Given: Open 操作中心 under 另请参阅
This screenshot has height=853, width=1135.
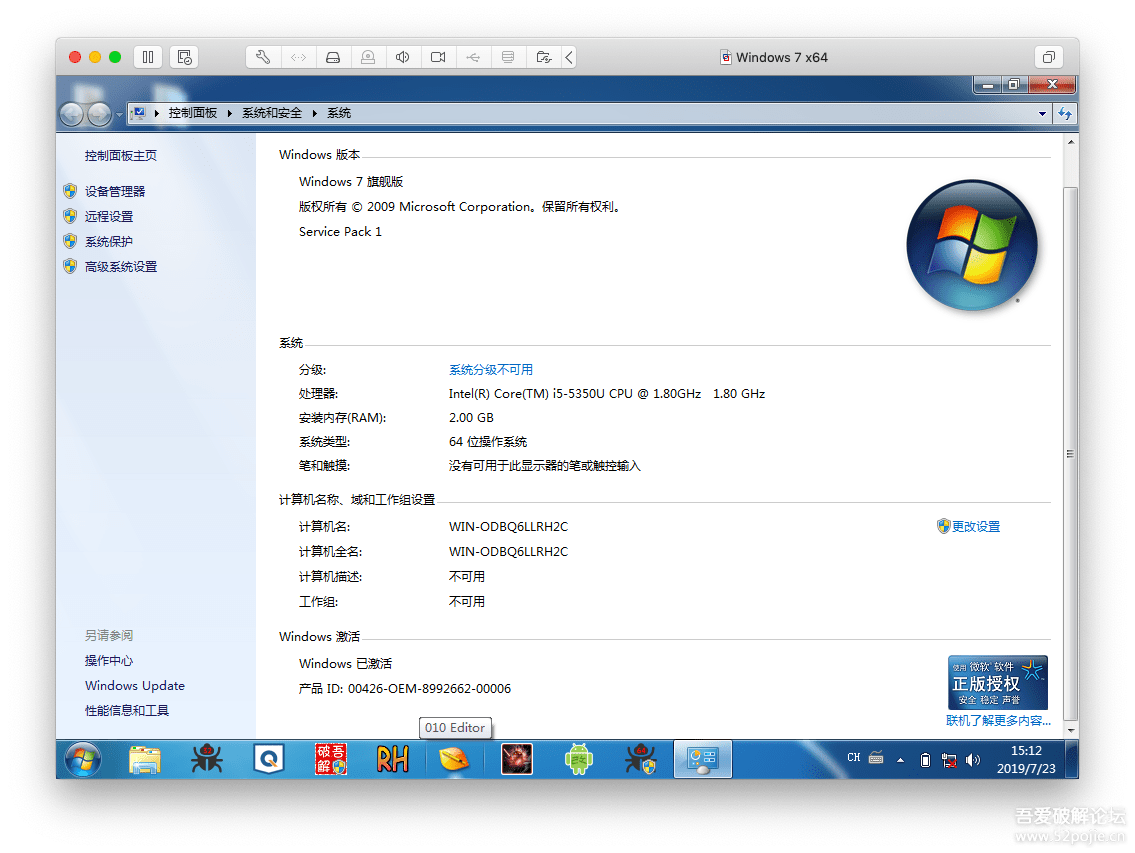Looking at the screenshot, I should pos(109,660).
